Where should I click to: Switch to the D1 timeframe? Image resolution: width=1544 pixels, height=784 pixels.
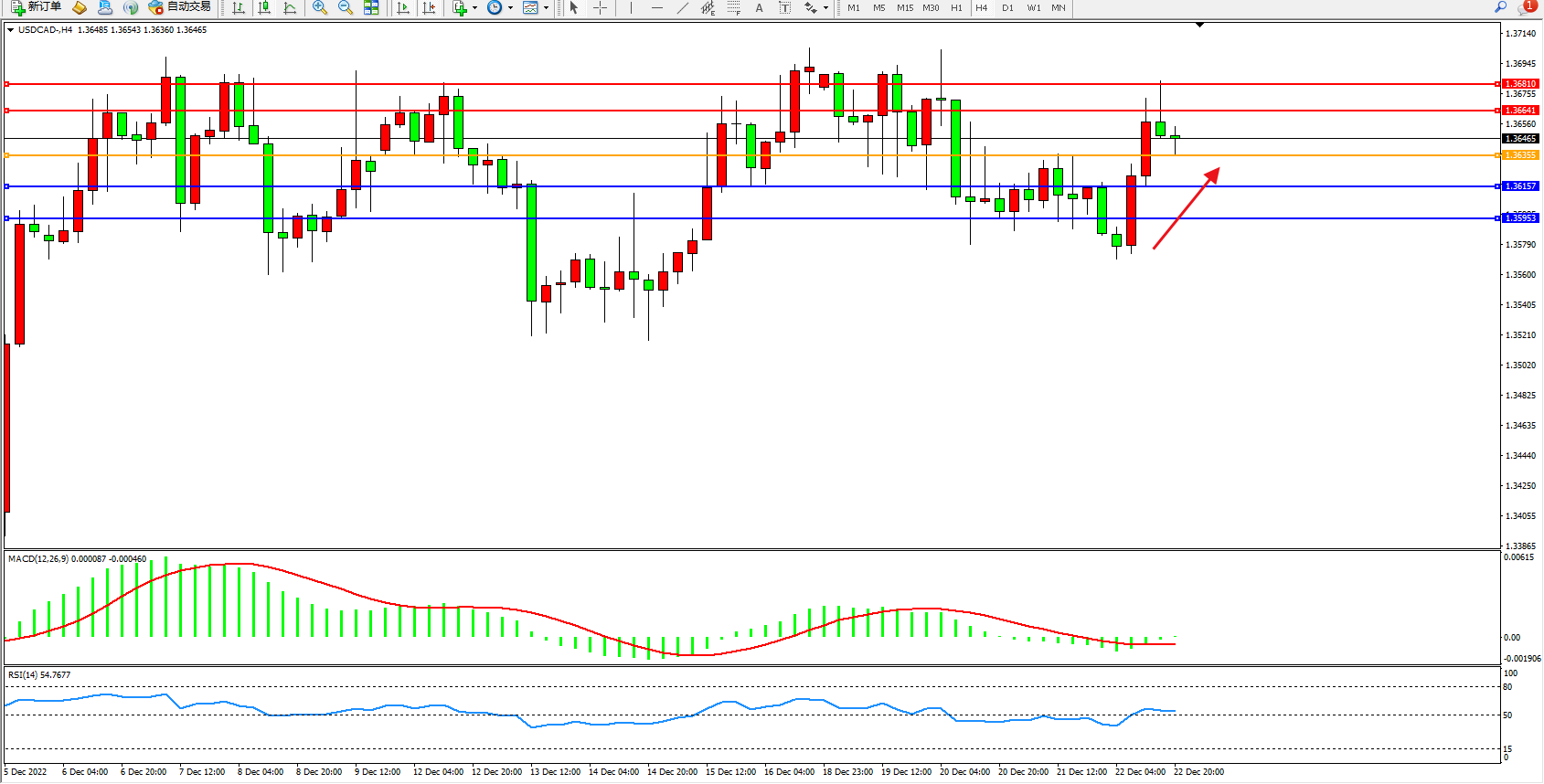[x=1007, y=7]
